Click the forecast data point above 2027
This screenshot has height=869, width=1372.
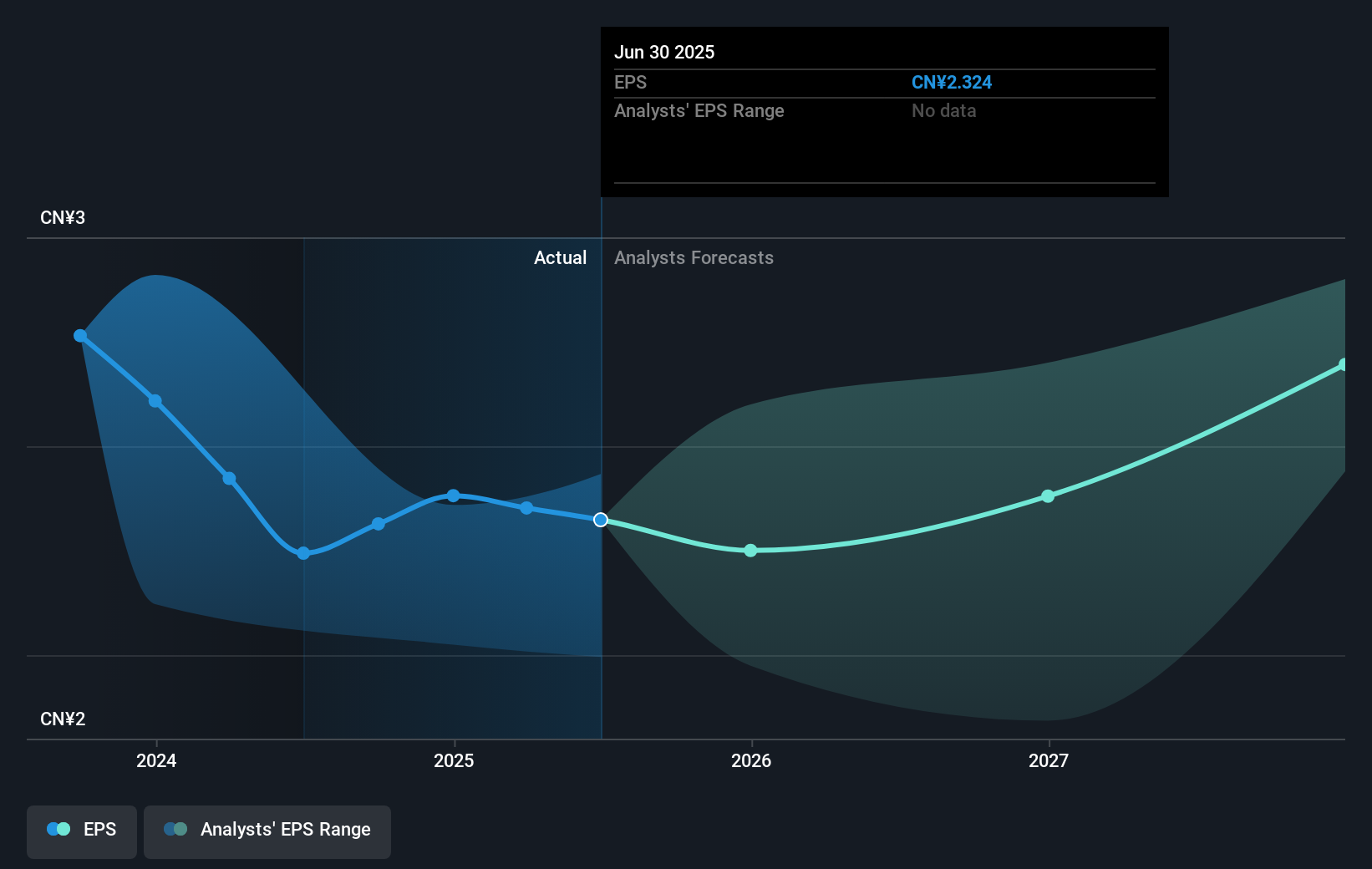(x=1048, y=496)
